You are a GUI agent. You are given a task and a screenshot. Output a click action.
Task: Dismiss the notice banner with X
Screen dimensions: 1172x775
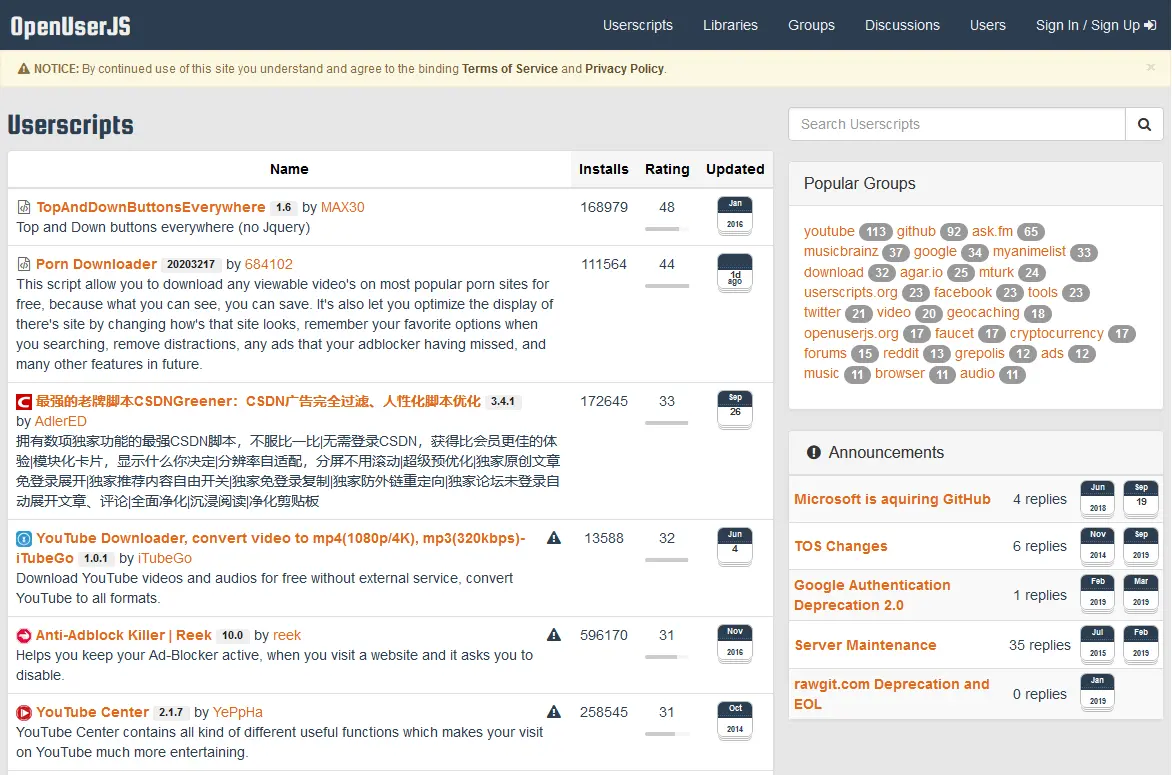pyautogui.click(x=1150, y=67)
